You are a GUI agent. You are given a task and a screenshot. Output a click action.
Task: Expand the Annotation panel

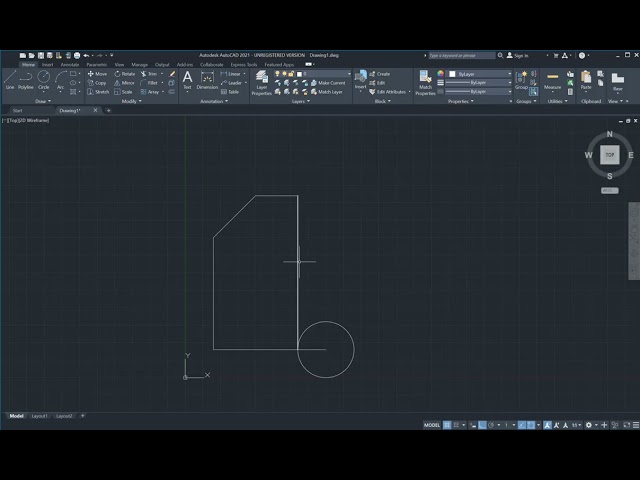click(x=214, y=101)
